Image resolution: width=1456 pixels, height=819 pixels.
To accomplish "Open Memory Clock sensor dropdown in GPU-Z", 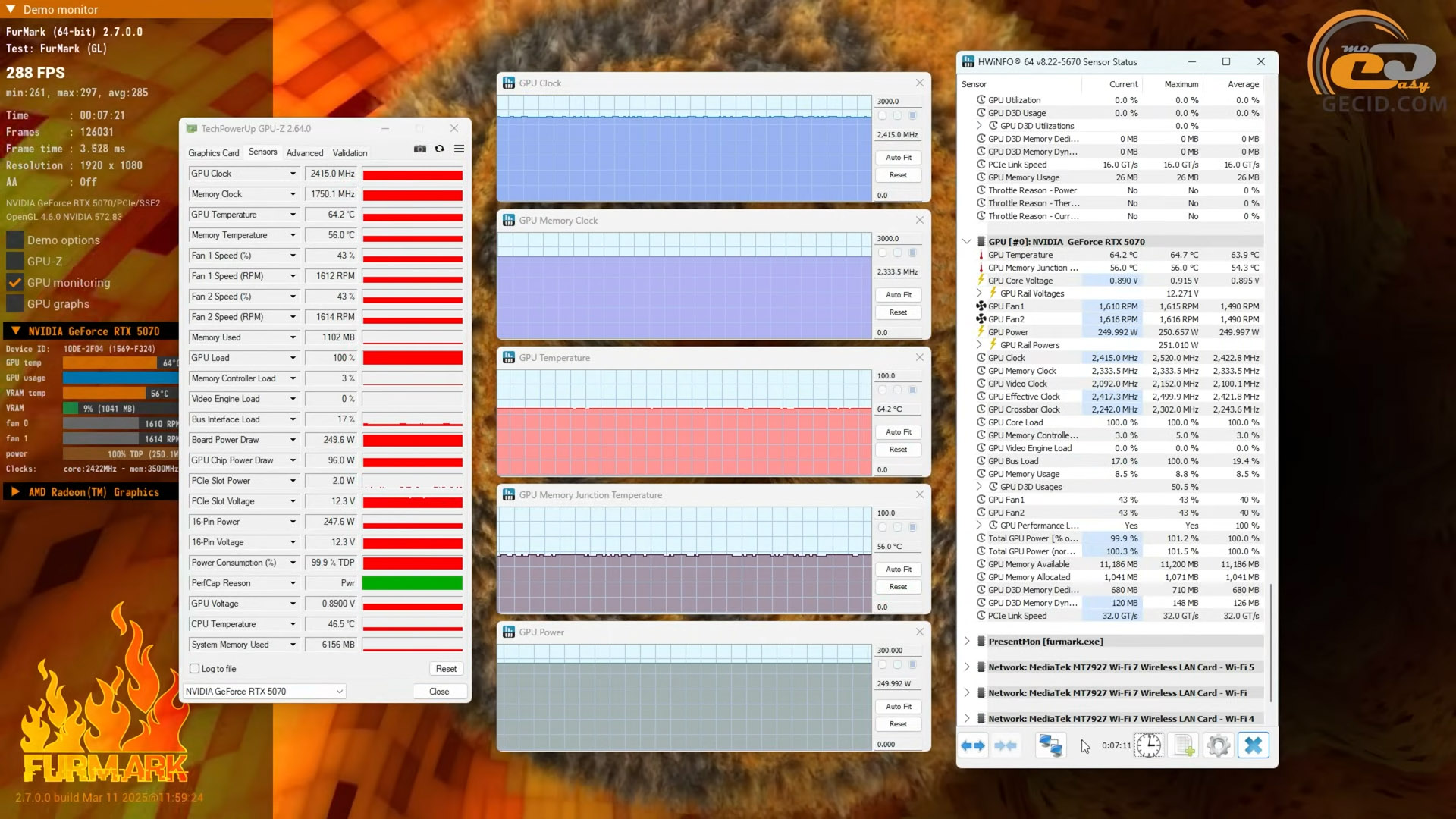I will (x=293, y=194).
